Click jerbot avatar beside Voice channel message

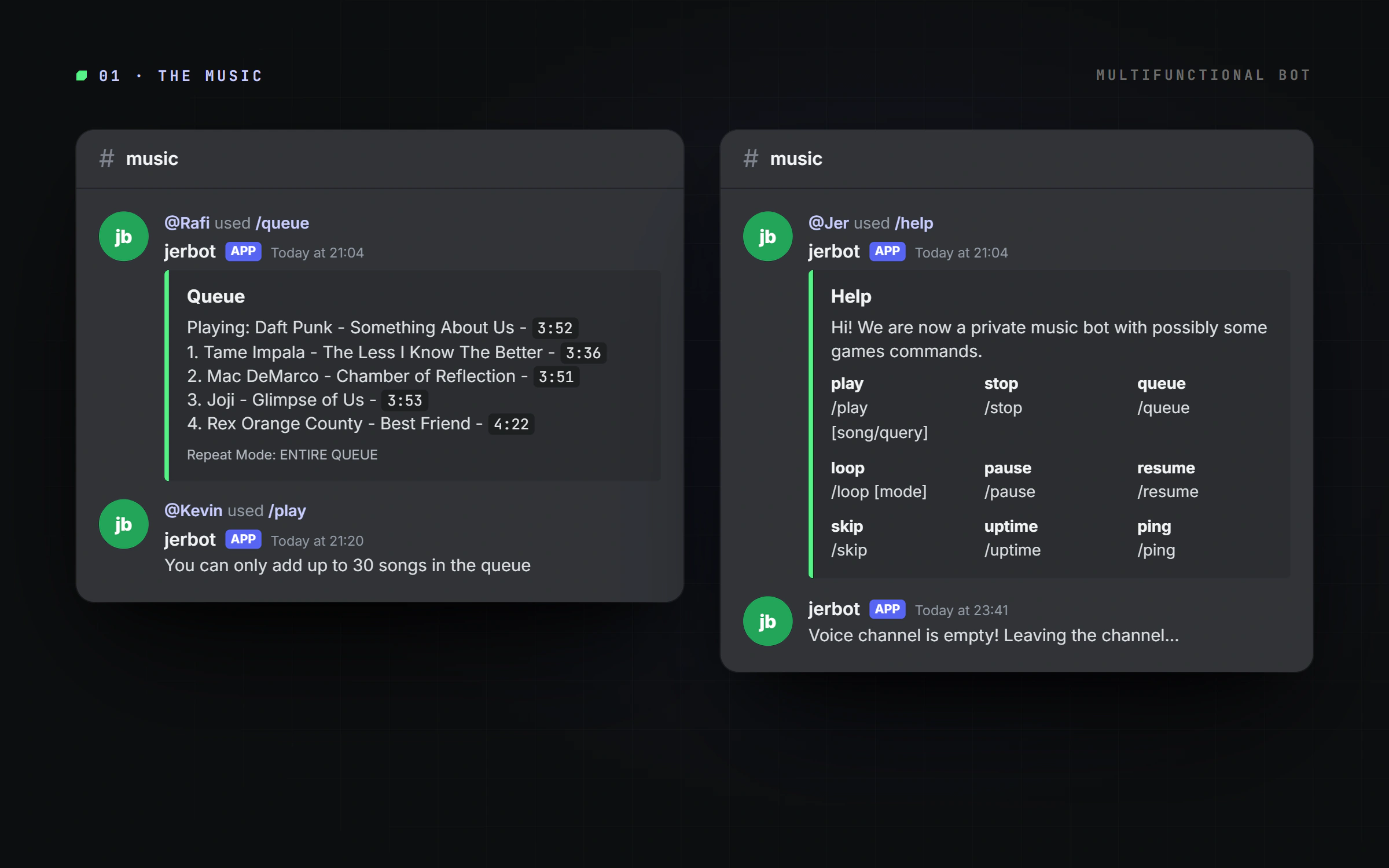(x=767, y=621)
